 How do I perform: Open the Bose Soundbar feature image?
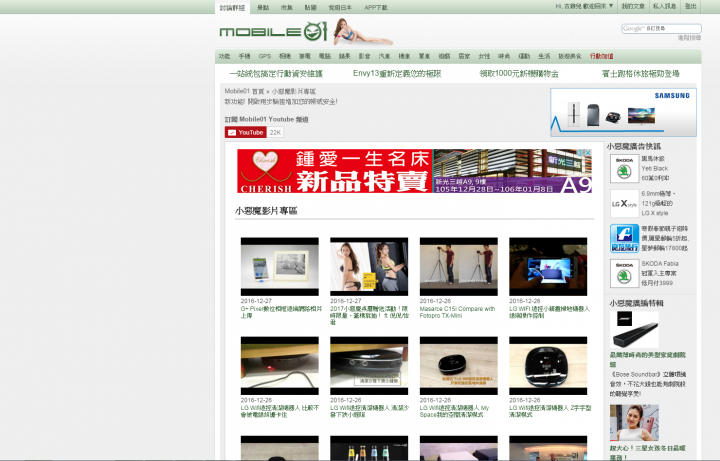click(634, 330)
